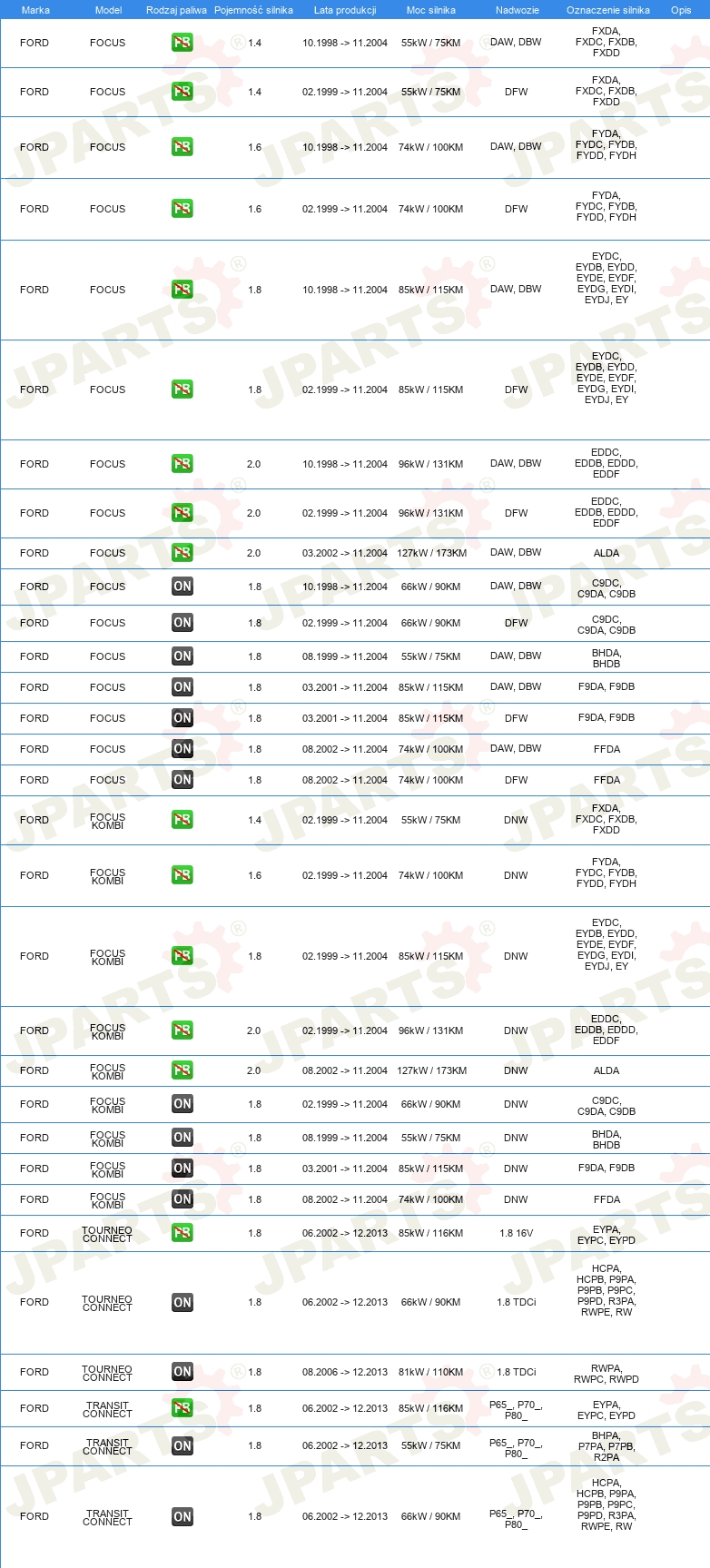Select the ON icon for Focus 55kW BHDA row
Image resolution: width=710 pixels, height=1568 pixels.
click(x=182, y=656)
